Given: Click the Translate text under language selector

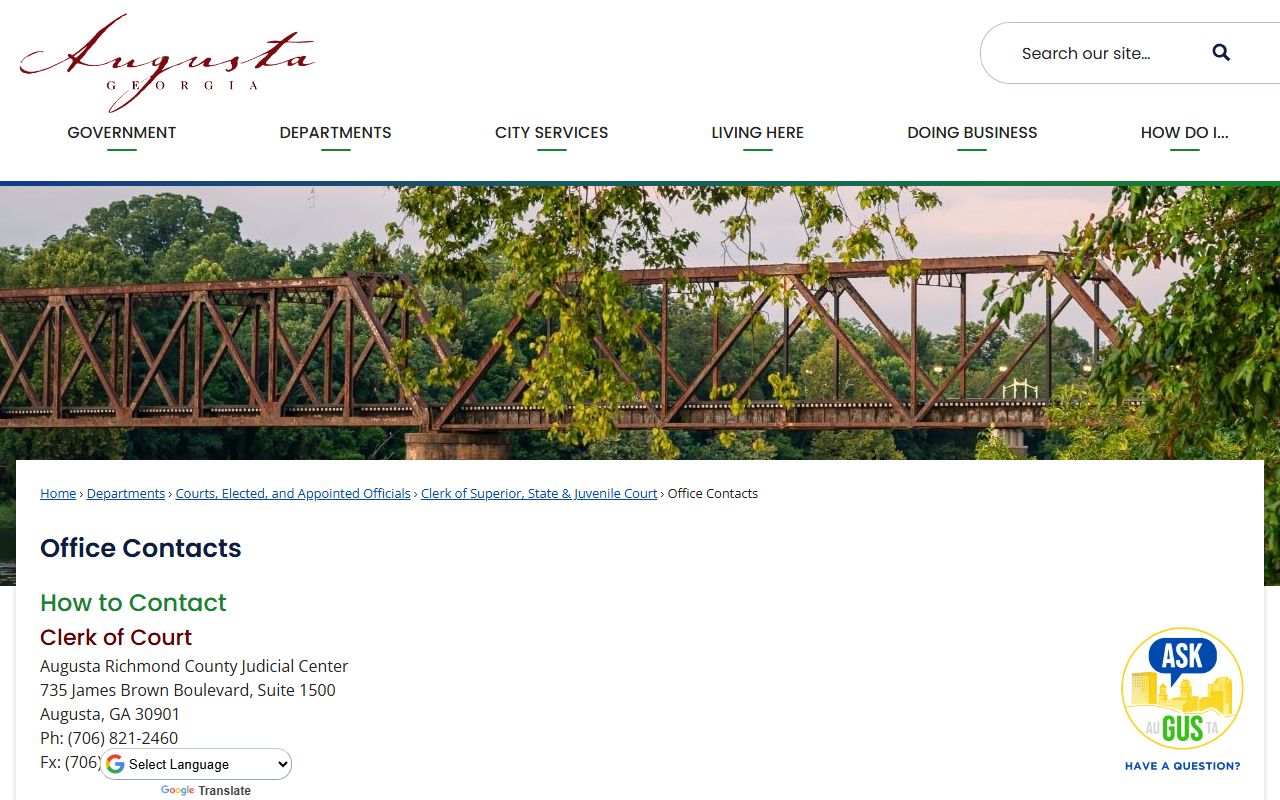Looking at the screenshot, I should pos(225,791).
